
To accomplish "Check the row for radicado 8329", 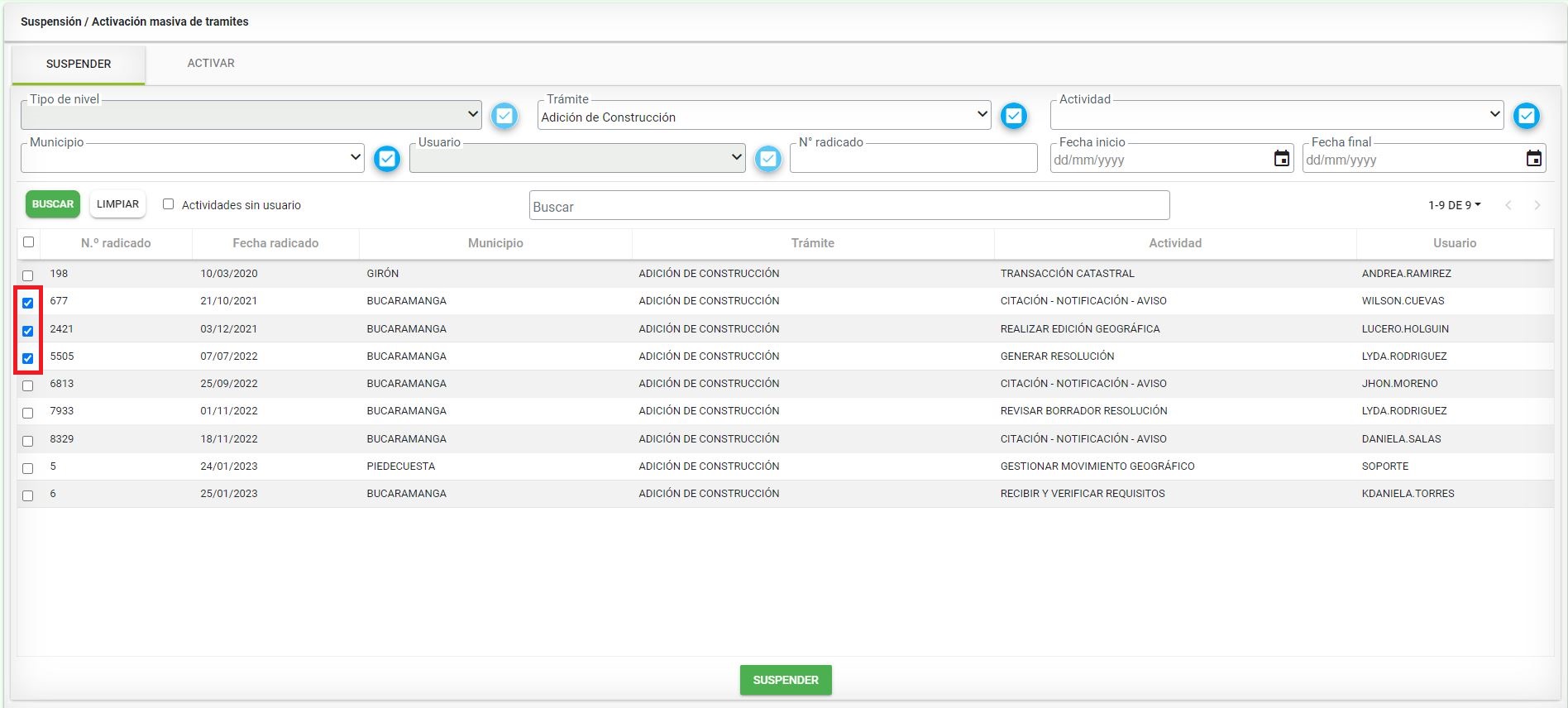I will (28, 441).
